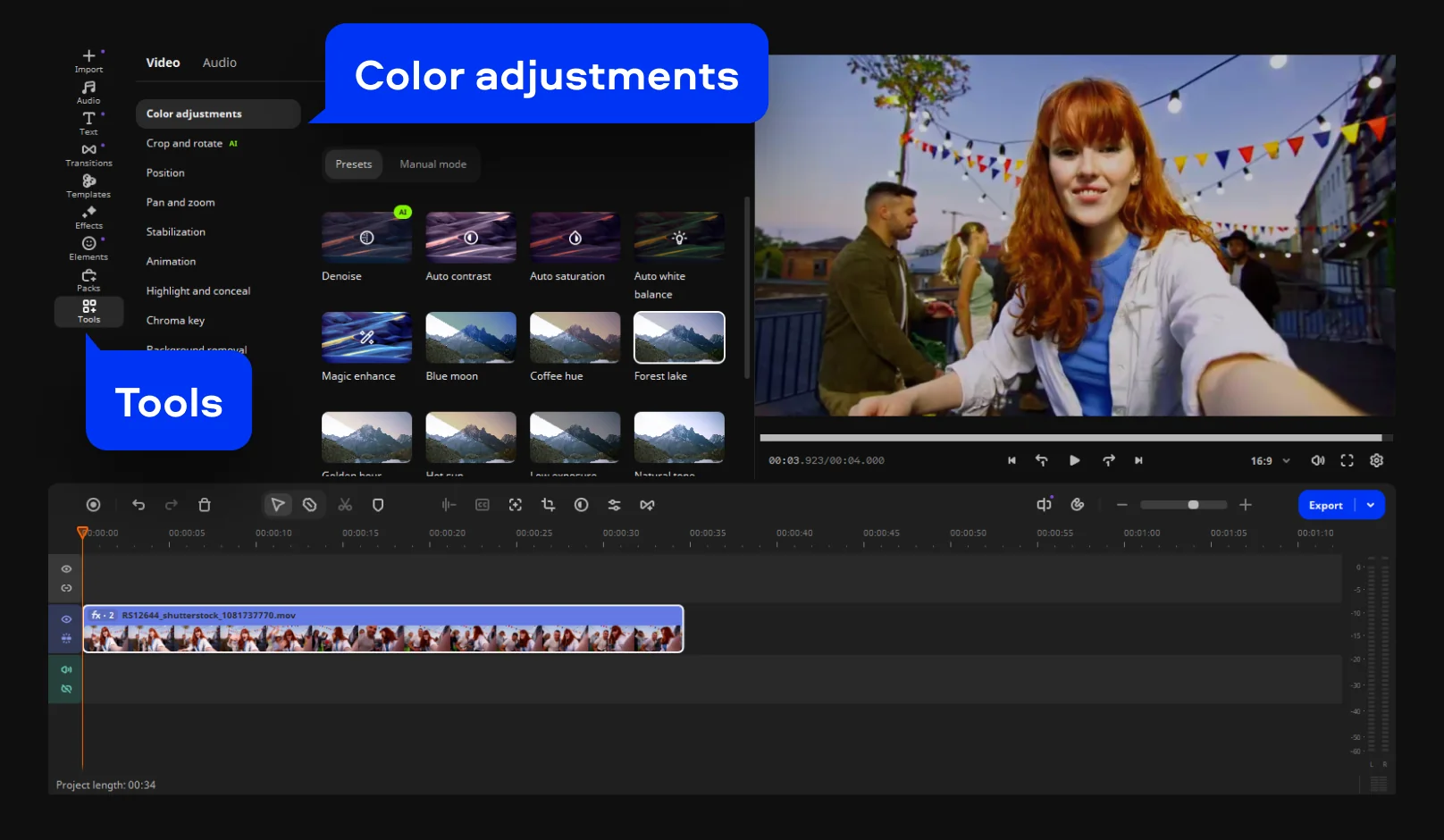Toggle visibility of the main video track
The height and width of the screenshot is (840, 1444).
point(66,619)
